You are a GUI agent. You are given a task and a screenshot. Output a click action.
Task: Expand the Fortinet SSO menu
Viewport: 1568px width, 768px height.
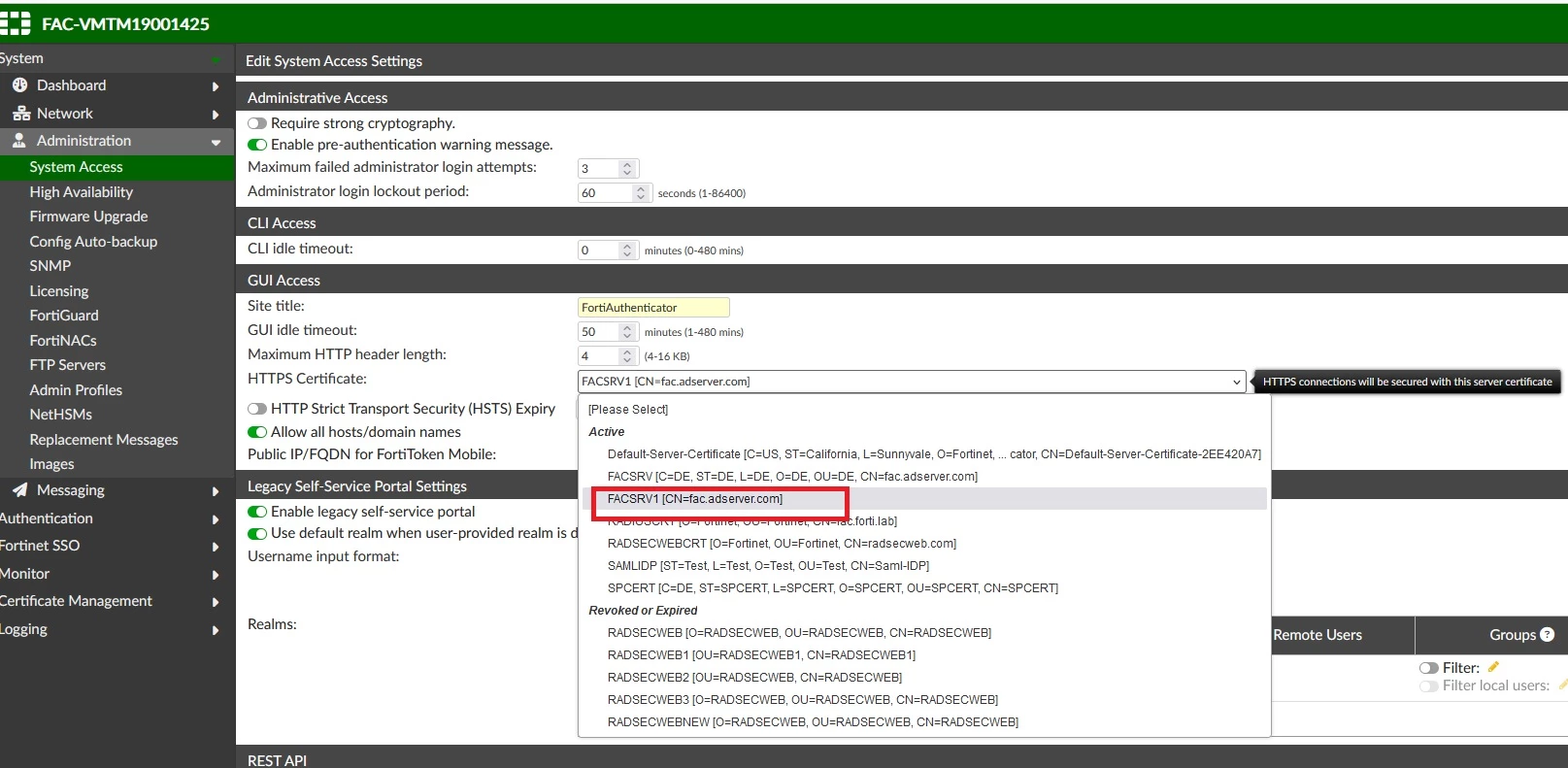[x=216, y=547]
